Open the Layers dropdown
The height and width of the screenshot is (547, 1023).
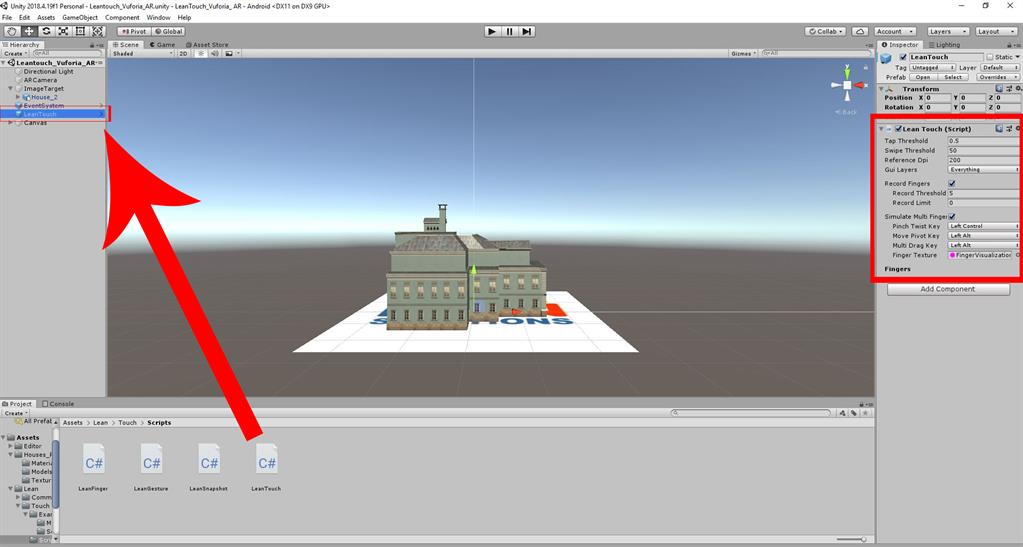[948, 31]
